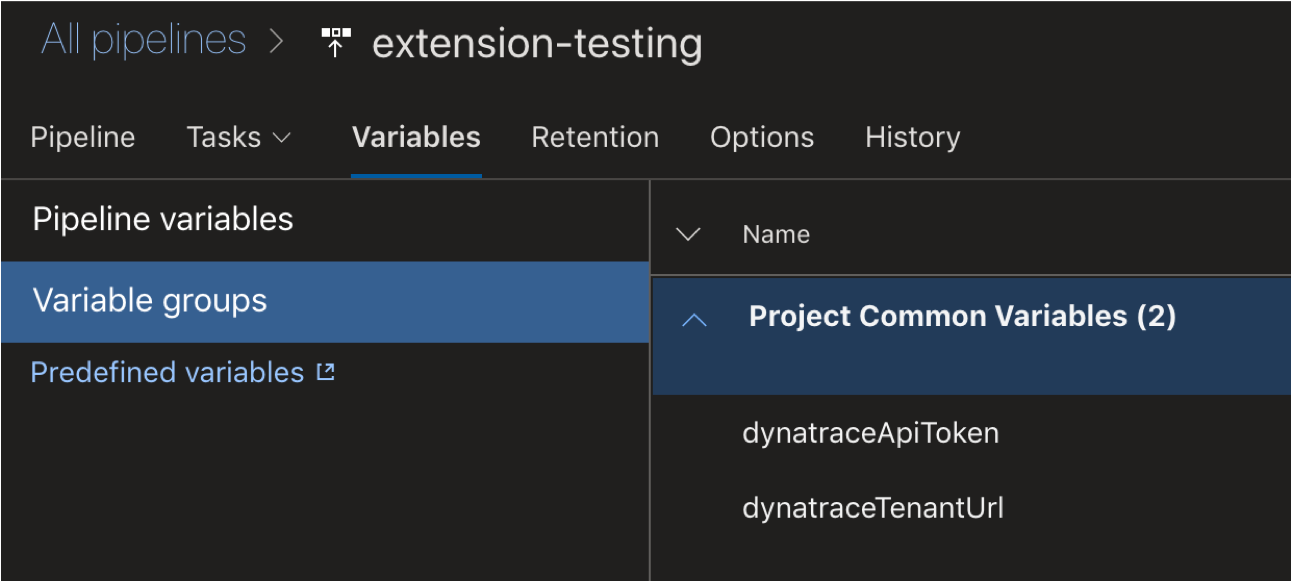Viewport: 1291px width, 581px height.
Task: Select the dynatraceTenantUrl variable row
Action: click(971, 508)
